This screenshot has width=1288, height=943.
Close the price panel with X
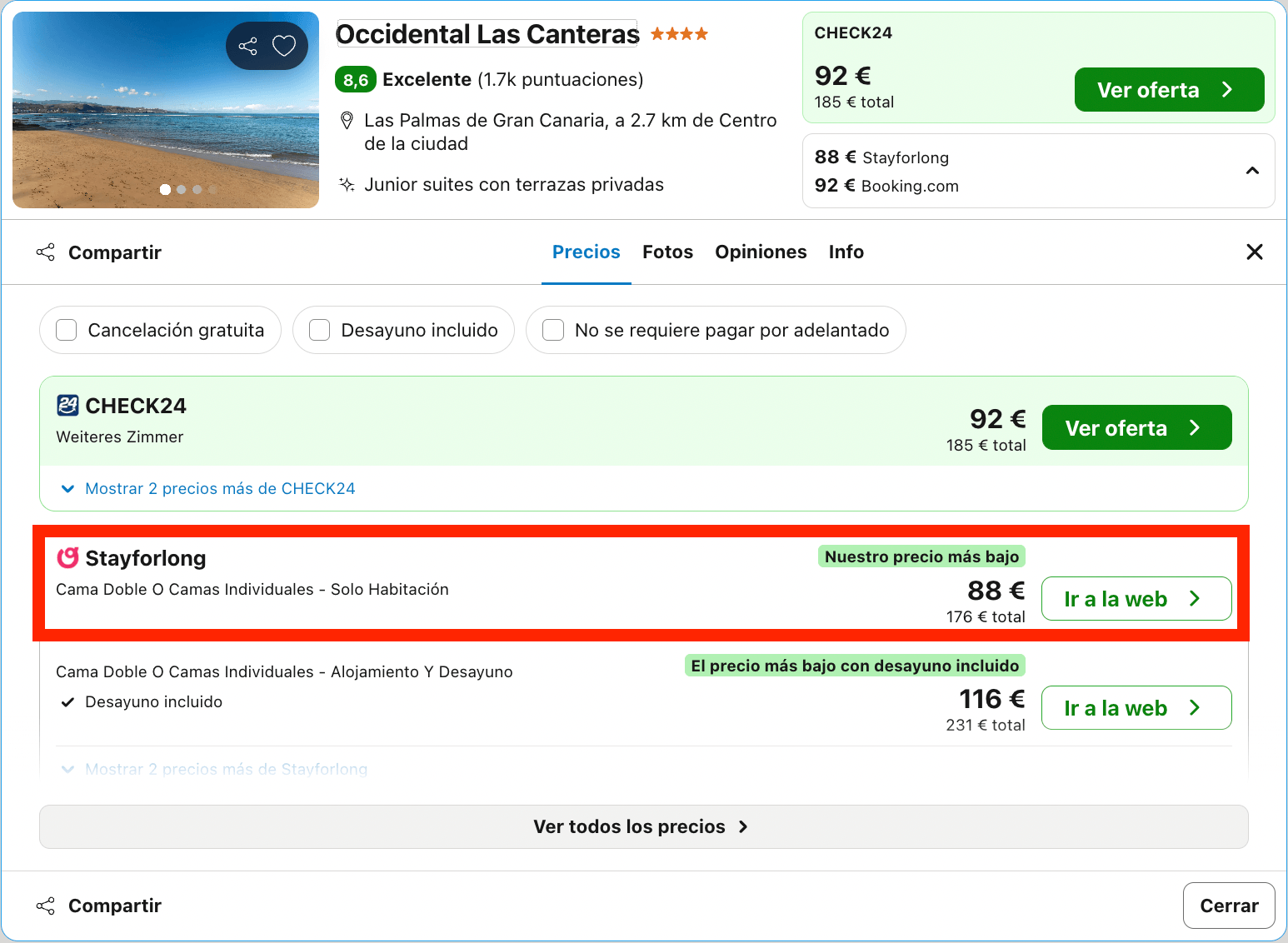coord(1255,252)
